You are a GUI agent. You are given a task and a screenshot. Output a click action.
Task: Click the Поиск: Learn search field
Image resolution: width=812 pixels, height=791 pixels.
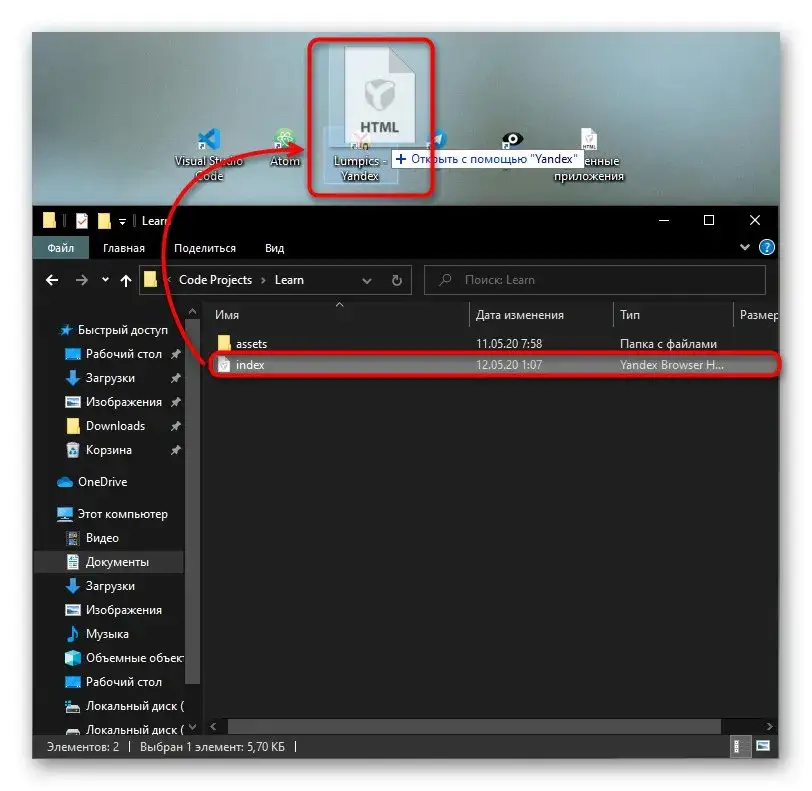pos(600,280)
